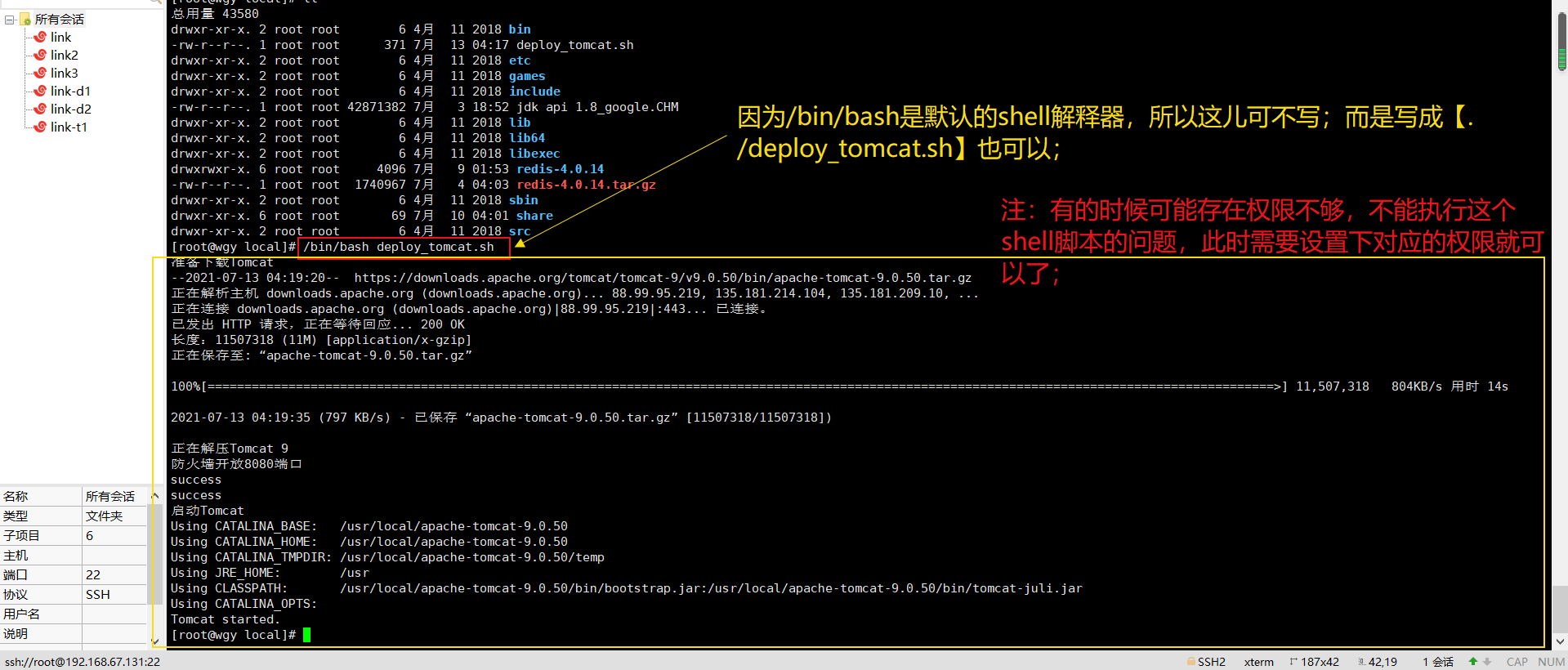The width and height of the screenshot is (1568, 670).
Task: Click the /bin/bash deploy_tomcat.sh command text
Action: [399, 247]
